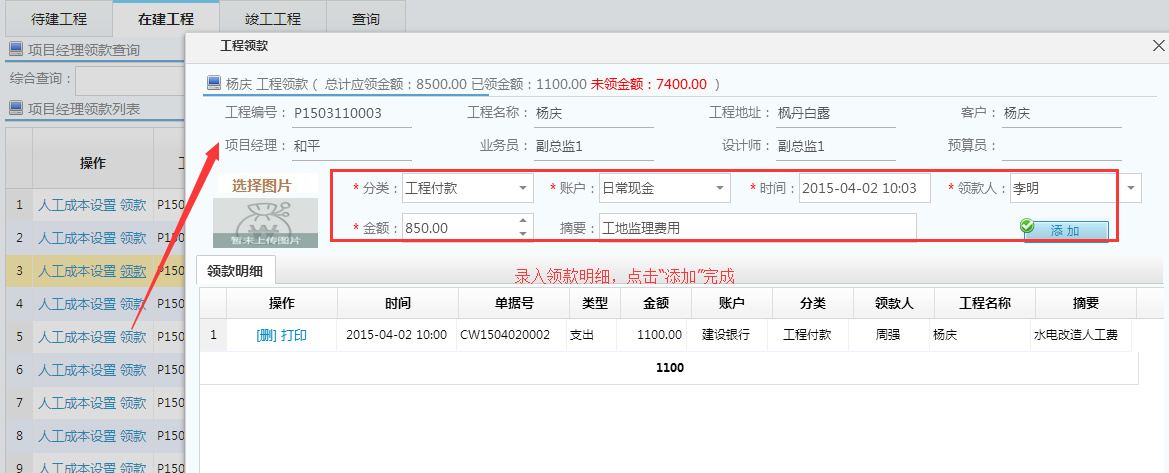This screenshot has width=1169, height=473.
Task: Click the [删] link in the detail row
Action: click(x=266, y=335)
